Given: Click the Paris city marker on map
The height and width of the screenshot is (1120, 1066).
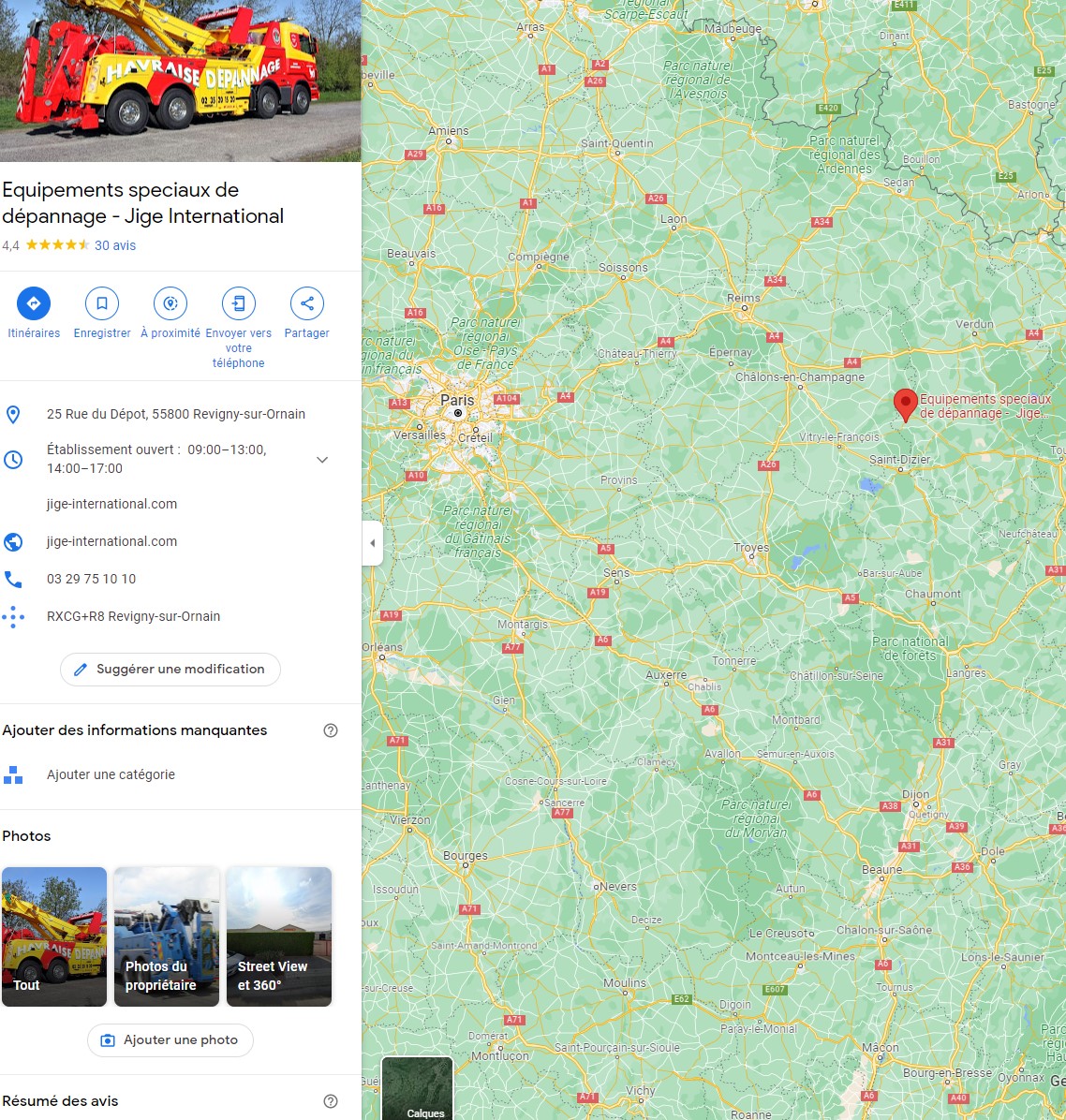Looking at the screenshot, I should (458, 413).
